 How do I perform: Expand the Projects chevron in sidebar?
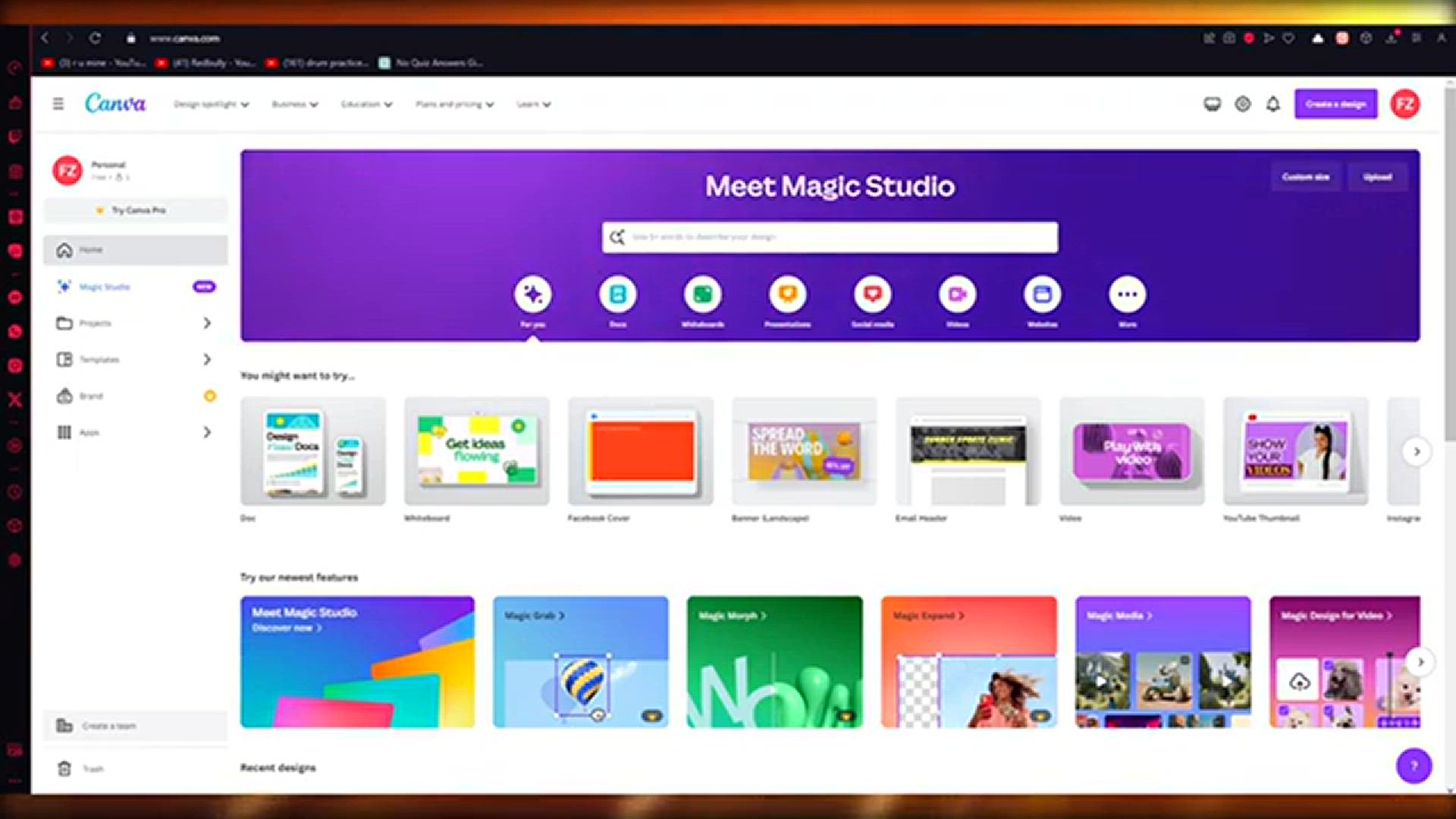(x=207, y=323)
